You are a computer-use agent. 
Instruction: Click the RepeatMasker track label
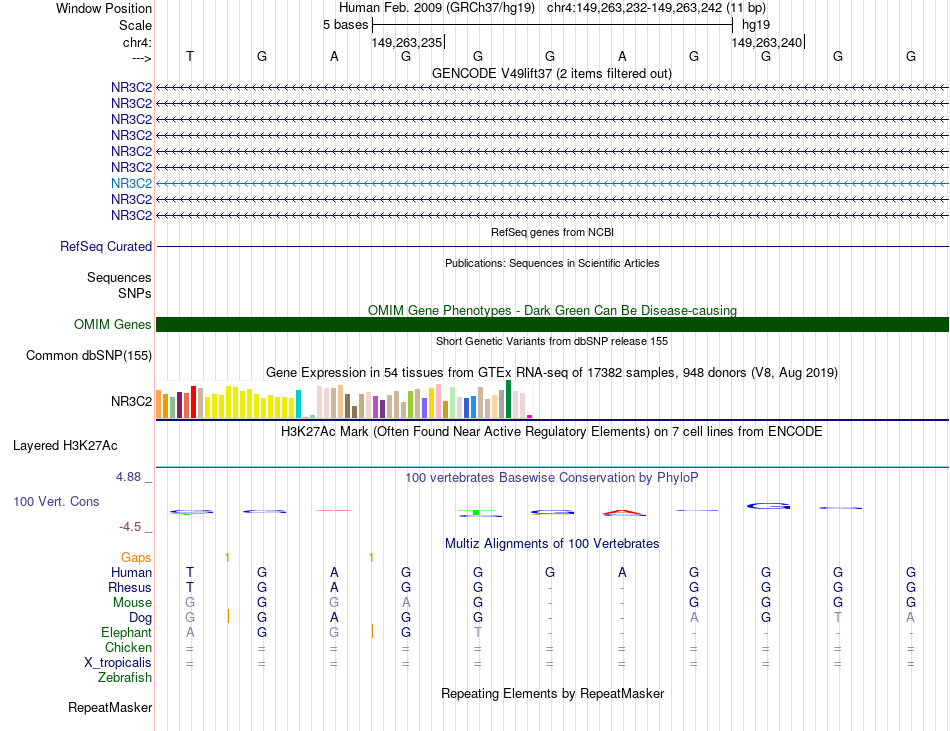pyautogui.click(x=110, y=707)
